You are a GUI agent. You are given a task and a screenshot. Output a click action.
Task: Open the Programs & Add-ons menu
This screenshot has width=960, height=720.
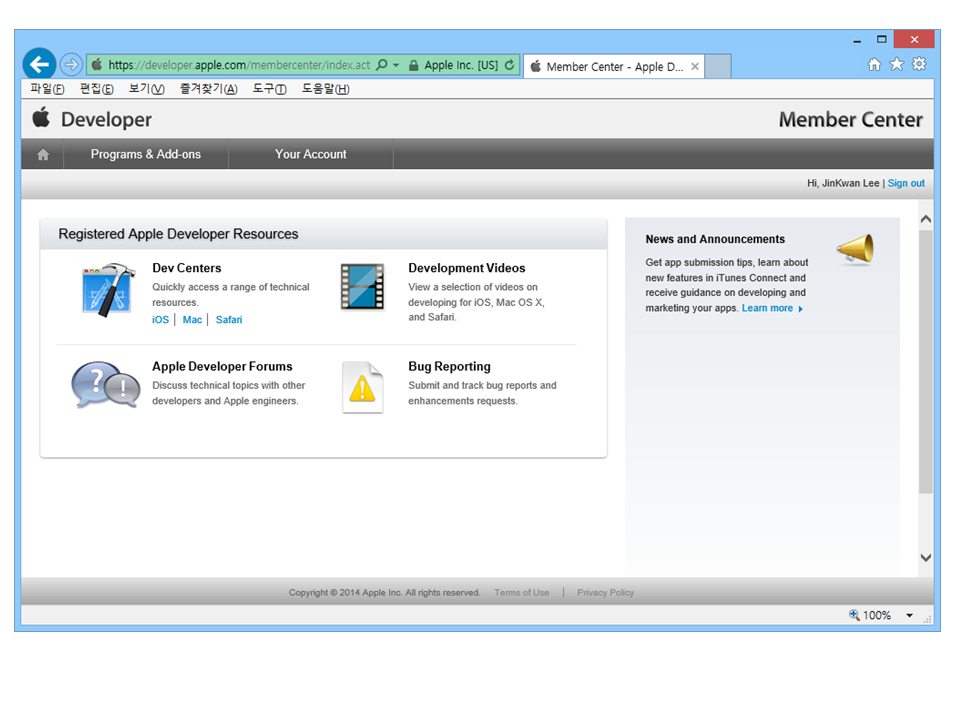click(145, 155)
